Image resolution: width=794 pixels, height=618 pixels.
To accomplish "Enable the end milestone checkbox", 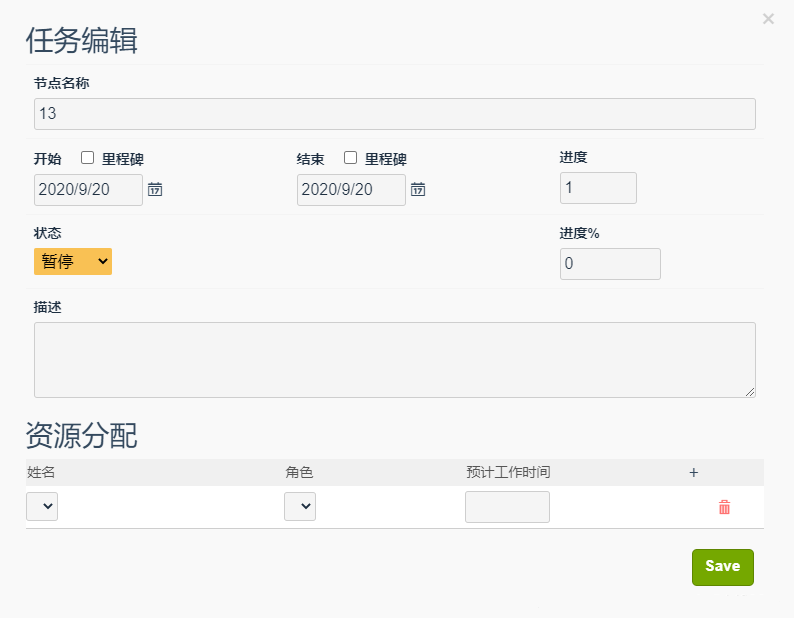I will [350, 158].
